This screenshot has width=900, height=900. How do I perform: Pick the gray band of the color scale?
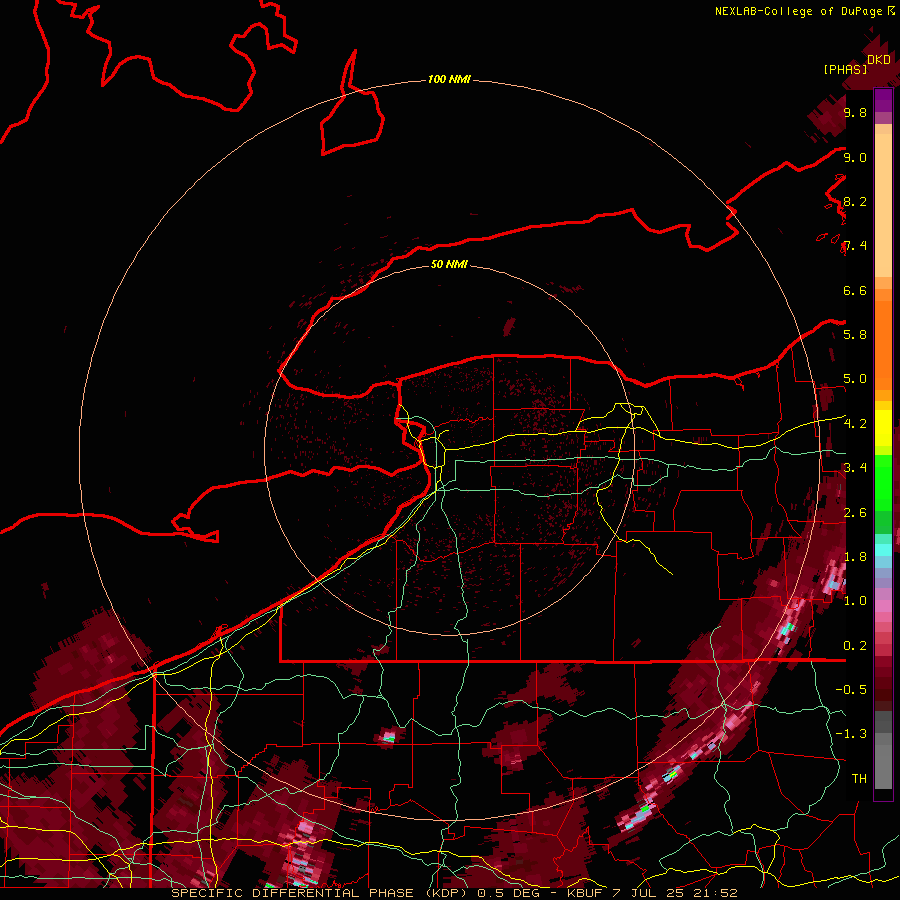tap(883, 749)
